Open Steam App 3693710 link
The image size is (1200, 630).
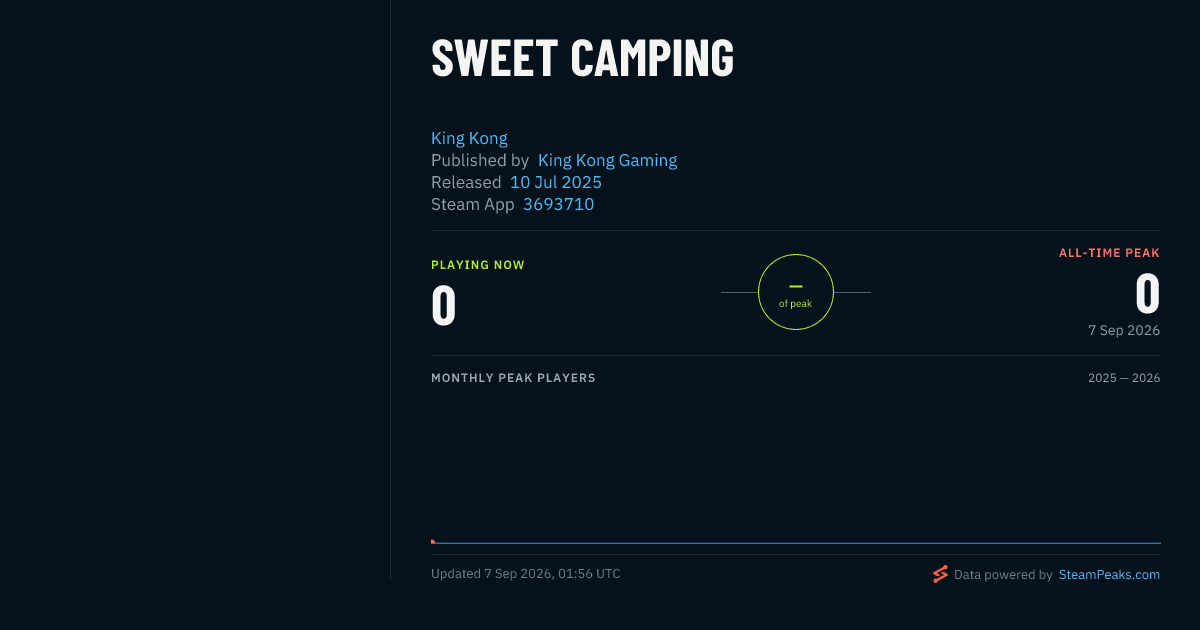point(558,204)
